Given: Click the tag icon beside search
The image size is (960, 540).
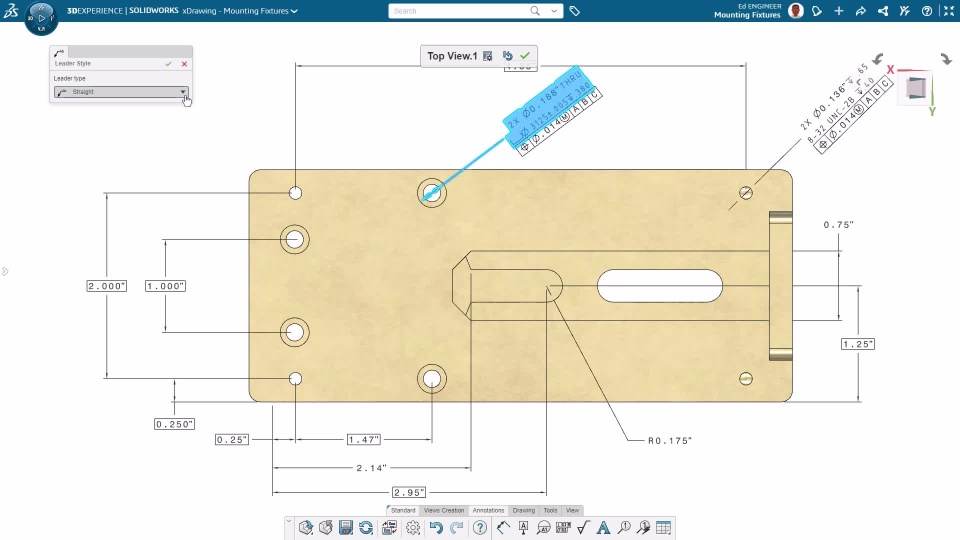Looking at the screenshot, I should (574, 11).
